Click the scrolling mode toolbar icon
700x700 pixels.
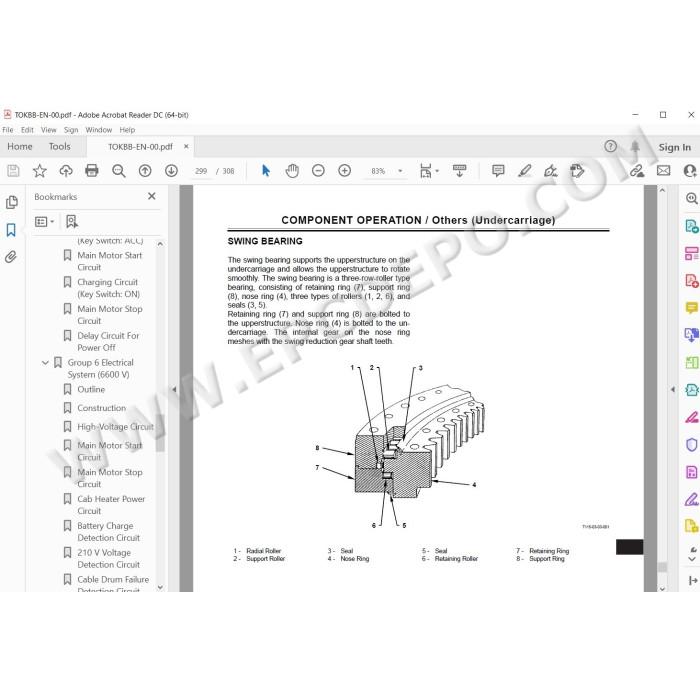pos(459,171)
